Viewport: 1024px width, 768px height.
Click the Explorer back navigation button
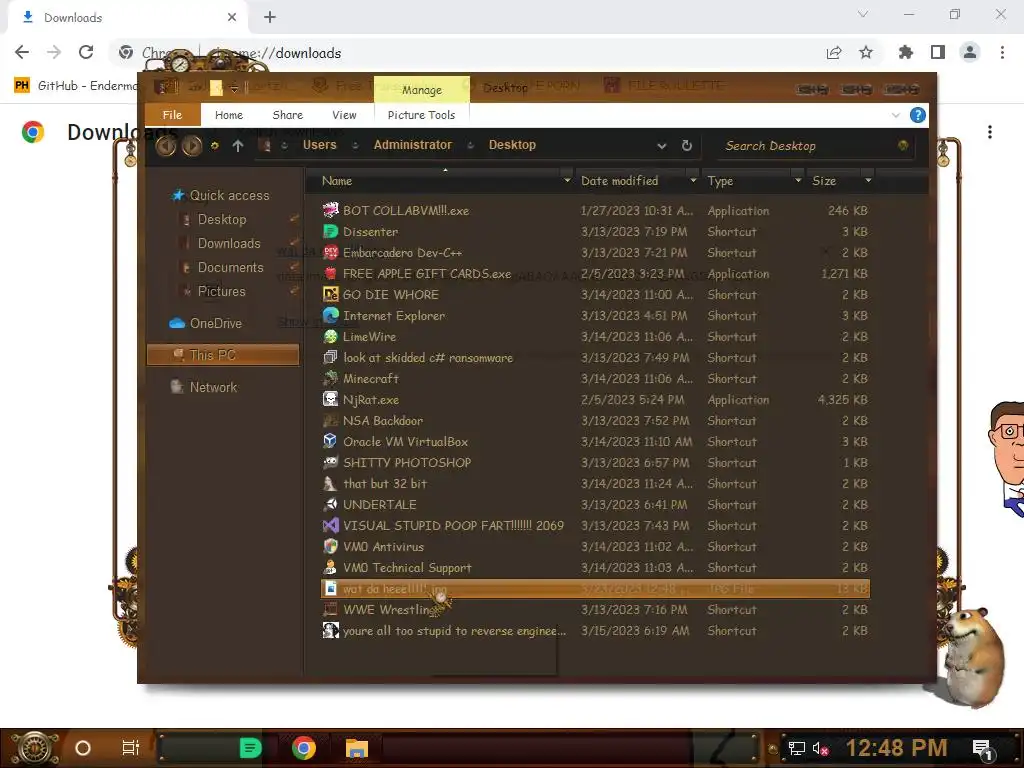166,146
